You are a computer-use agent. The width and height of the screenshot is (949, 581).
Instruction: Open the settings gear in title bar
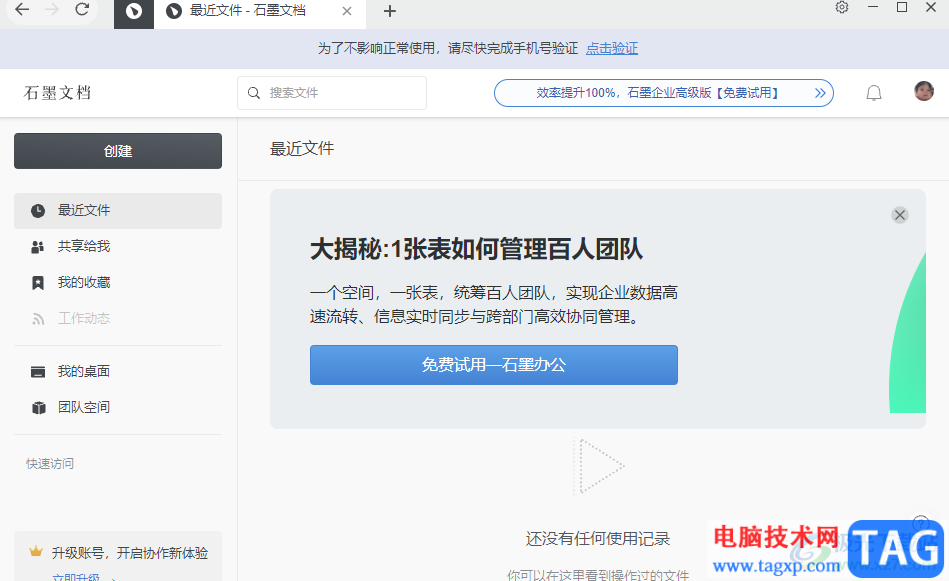pyautogui.click(x=842, y=7)
